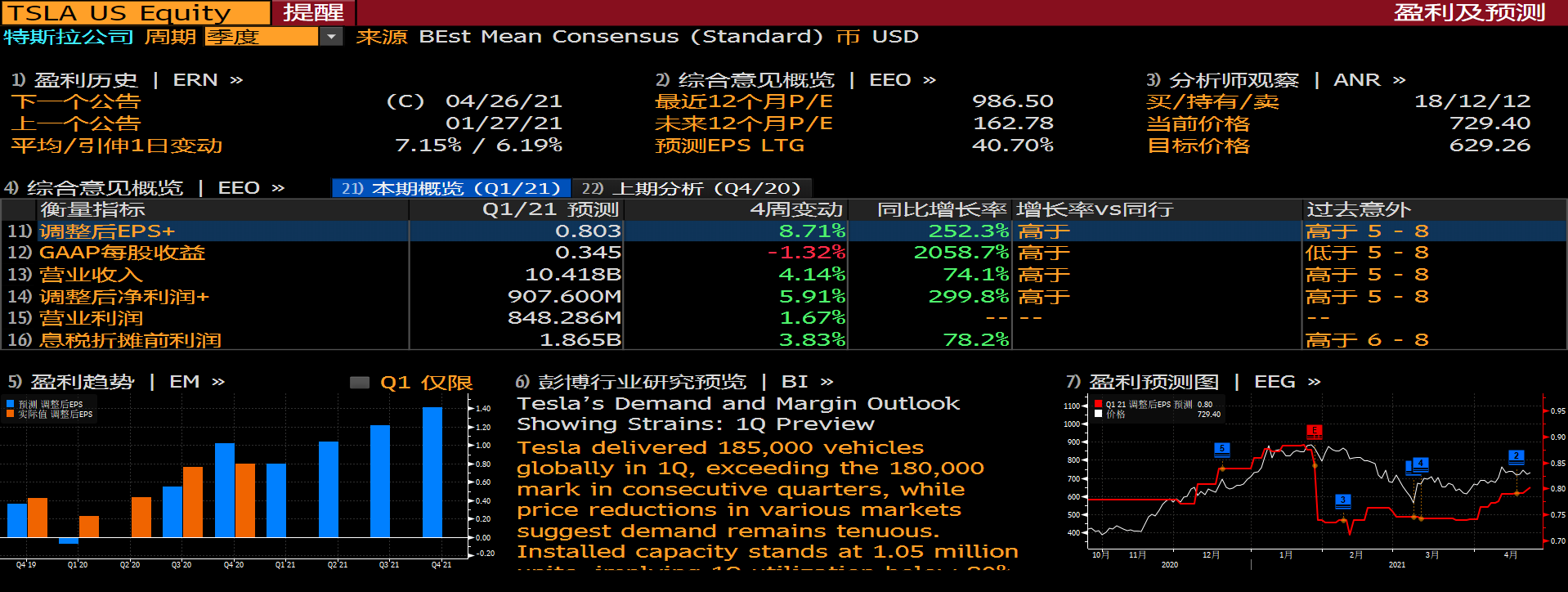This screenshot has height=592, width=1568.
Task: Click orange 实际值 调整后EPS legend swatch
Action: [10, 414]
